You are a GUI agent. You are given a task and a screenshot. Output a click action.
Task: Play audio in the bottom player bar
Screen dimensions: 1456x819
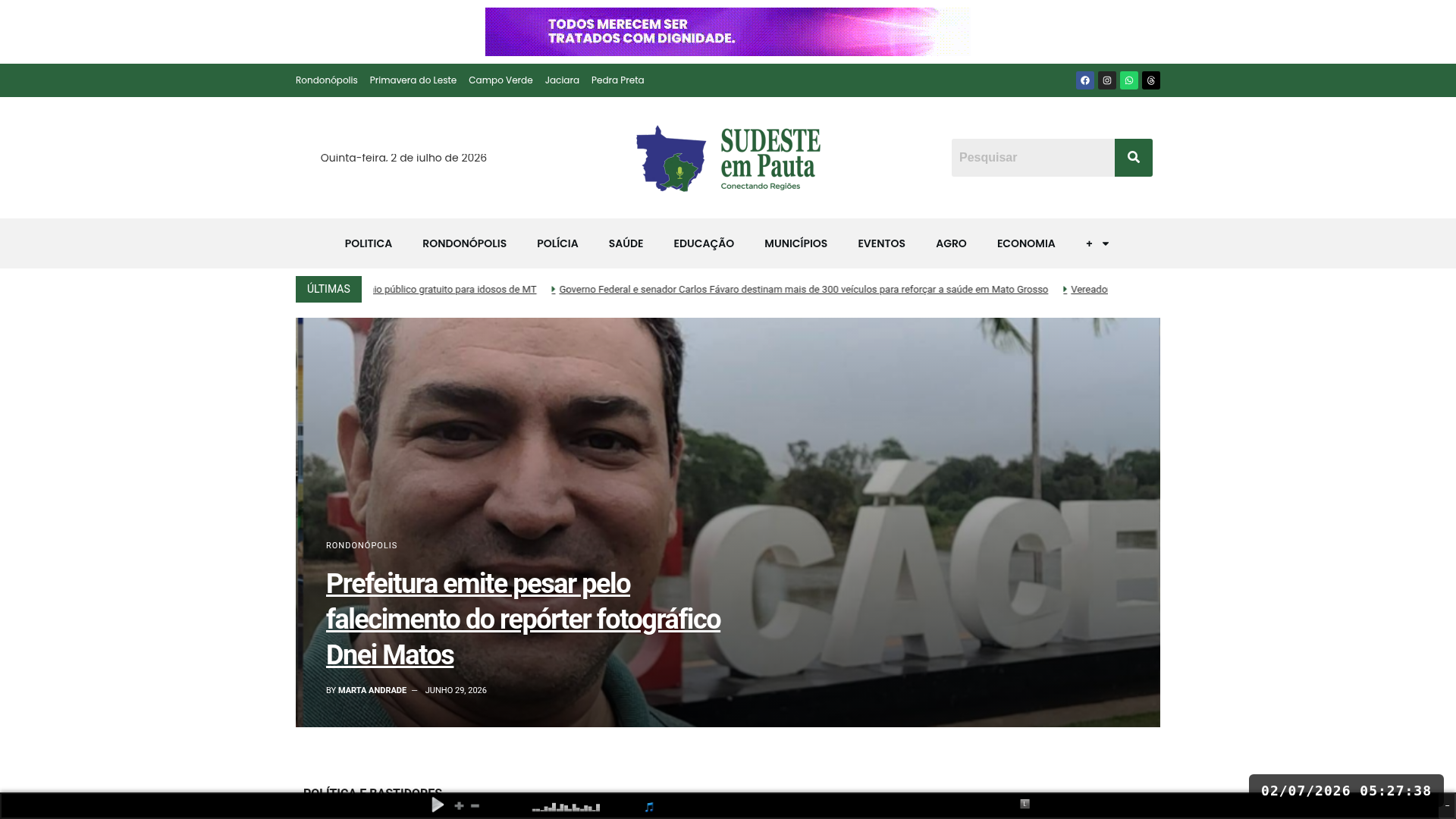click(438, 805)
